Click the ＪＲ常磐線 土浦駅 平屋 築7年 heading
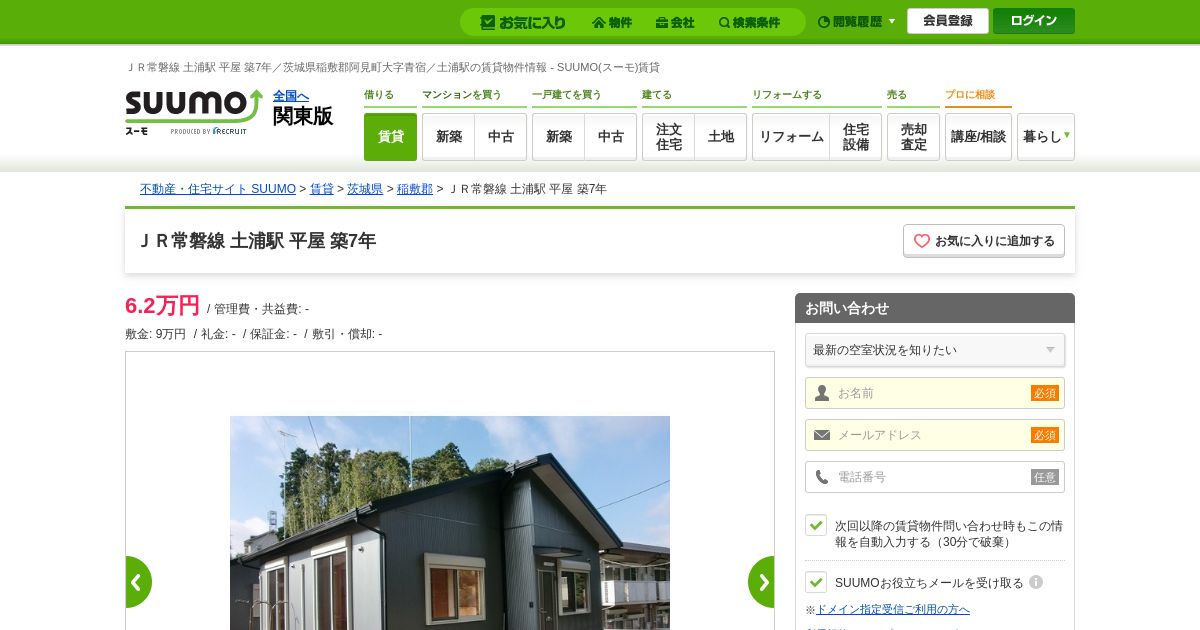The height and width of the screenshot is (630, 1200). point(257,241)
